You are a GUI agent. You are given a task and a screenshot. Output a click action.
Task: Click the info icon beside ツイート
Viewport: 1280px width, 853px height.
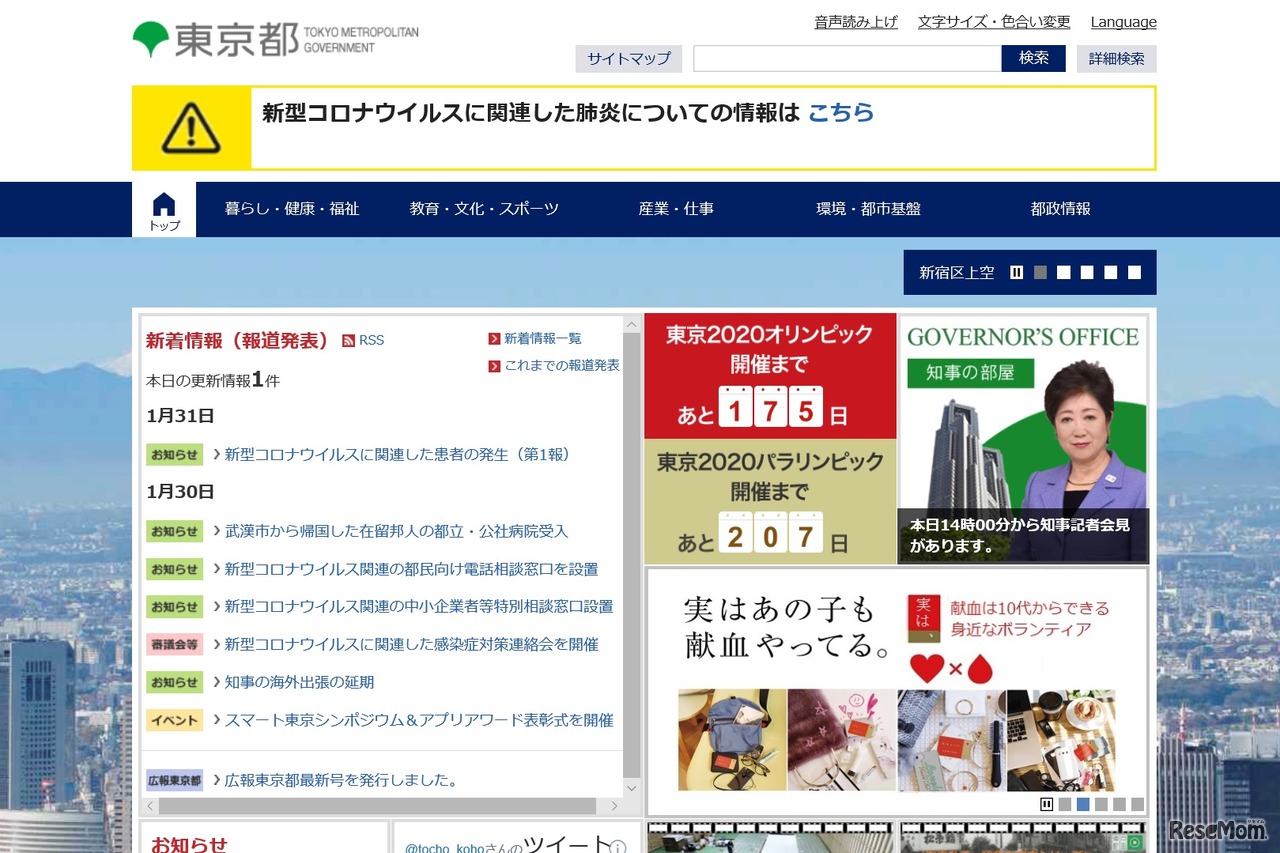tap(618, 848)
